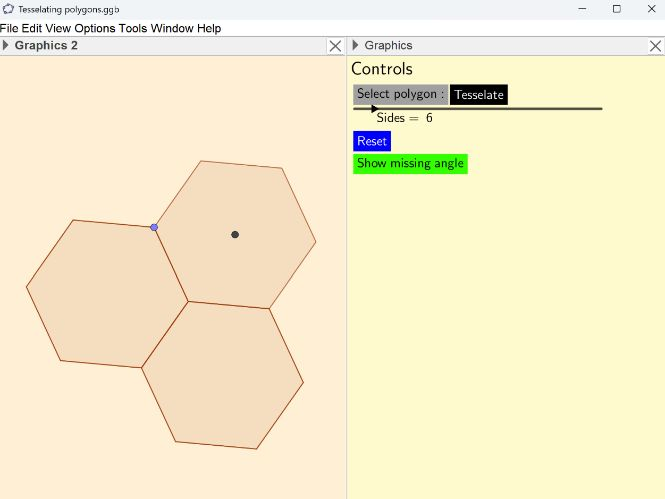Click the Sides slider track
Viewport: 665px width, 499px height.
point(478,109)
